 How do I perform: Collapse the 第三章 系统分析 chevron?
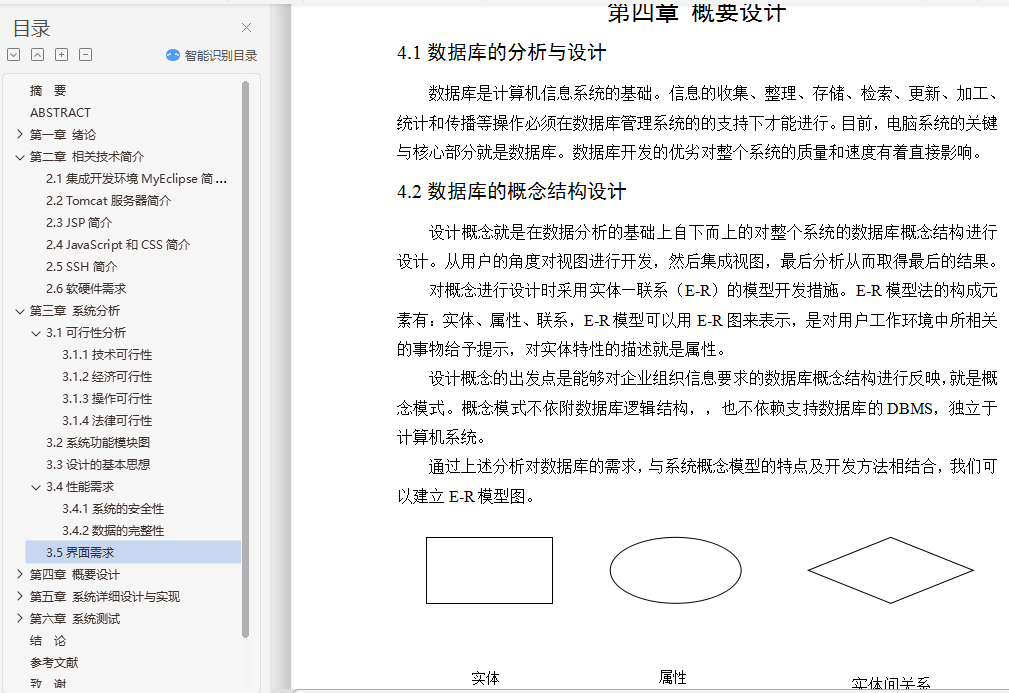[x=19, y=311]
